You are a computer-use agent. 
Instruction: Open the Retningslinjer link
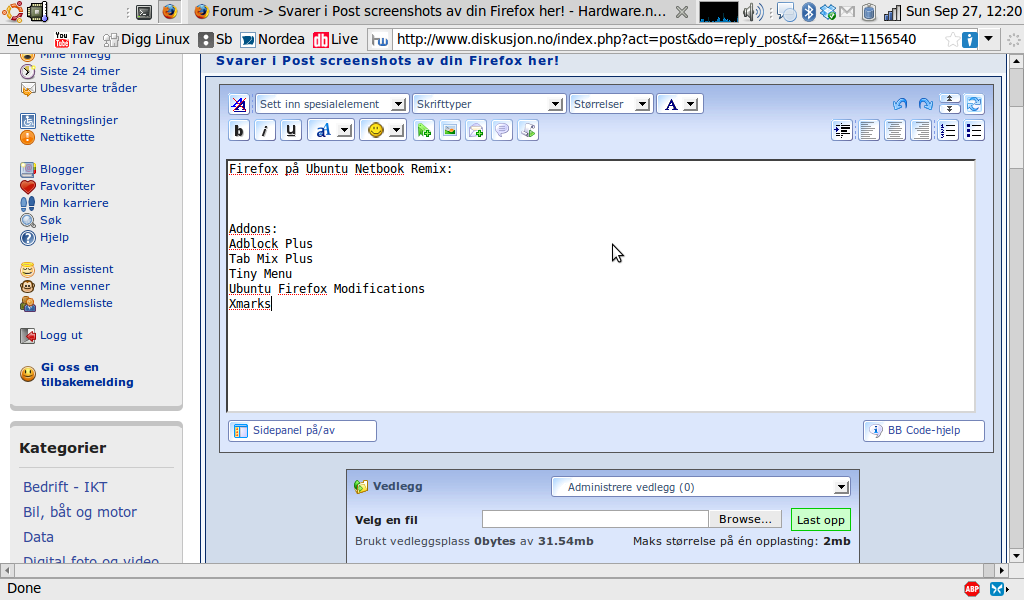(x=79, y=120)
